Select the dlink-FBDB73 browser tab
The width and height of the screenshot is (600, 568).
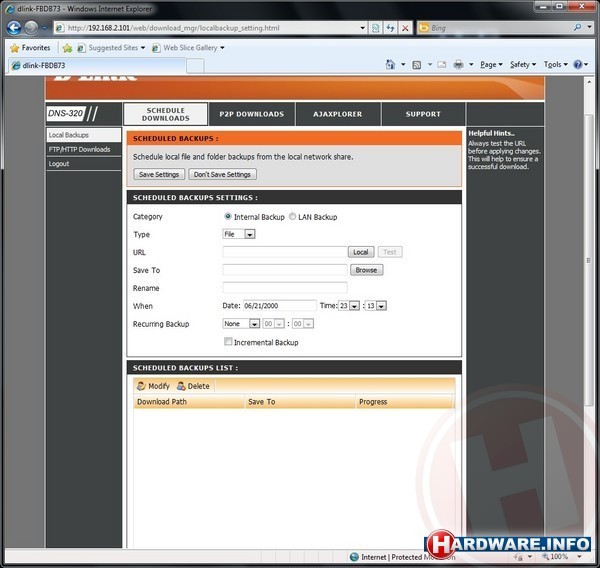[x=96, y=65]
